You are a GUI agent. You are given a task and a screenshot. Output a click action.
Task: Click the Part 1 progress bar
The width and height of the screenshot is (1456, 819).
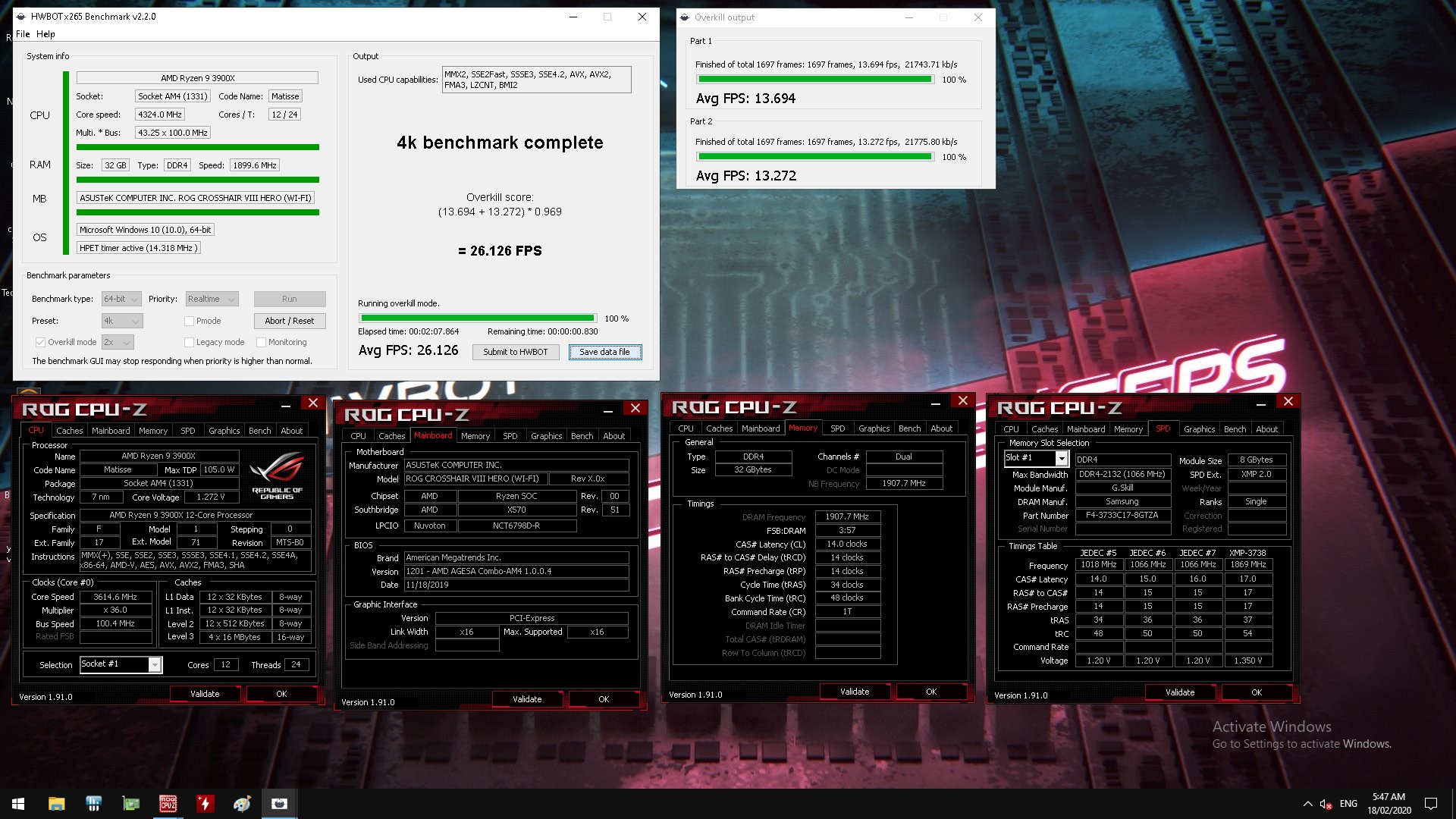click(814, 80)
